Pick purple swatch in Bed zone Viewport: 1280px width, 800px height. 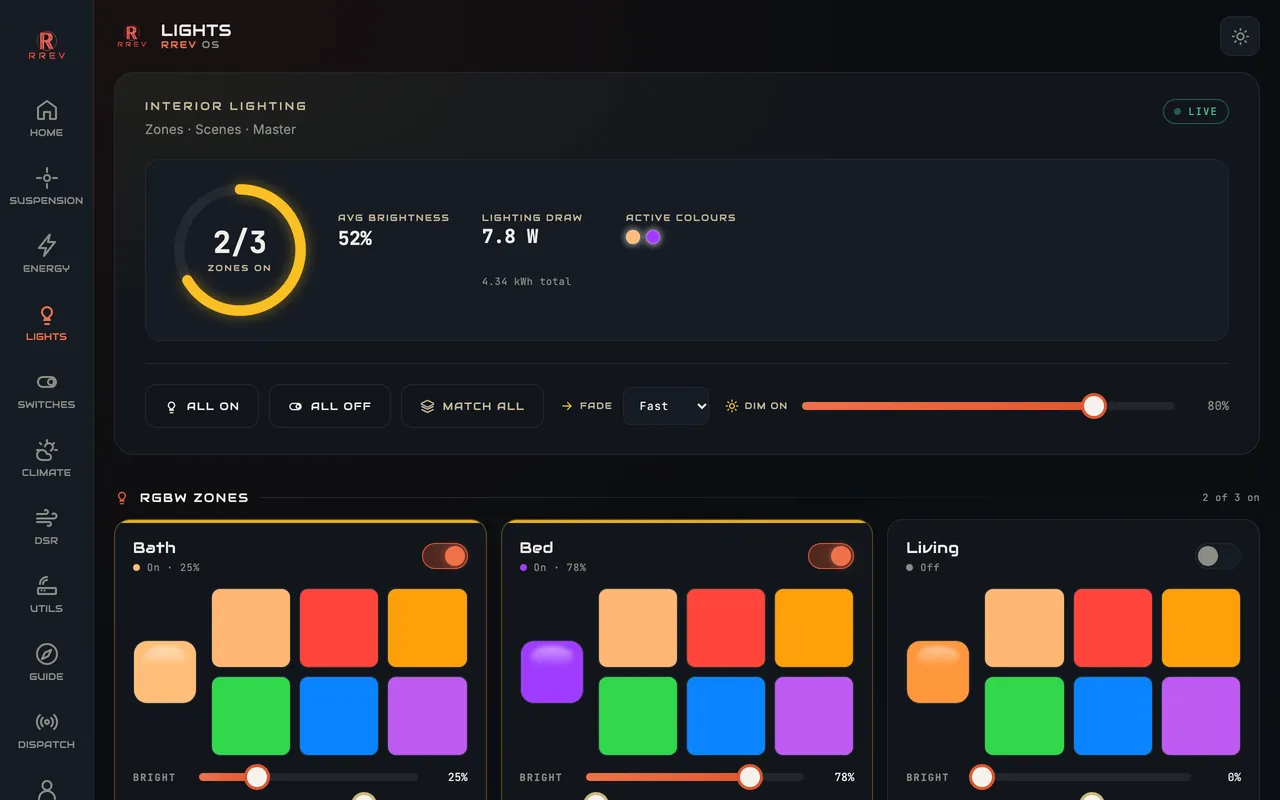coord(814,716)
